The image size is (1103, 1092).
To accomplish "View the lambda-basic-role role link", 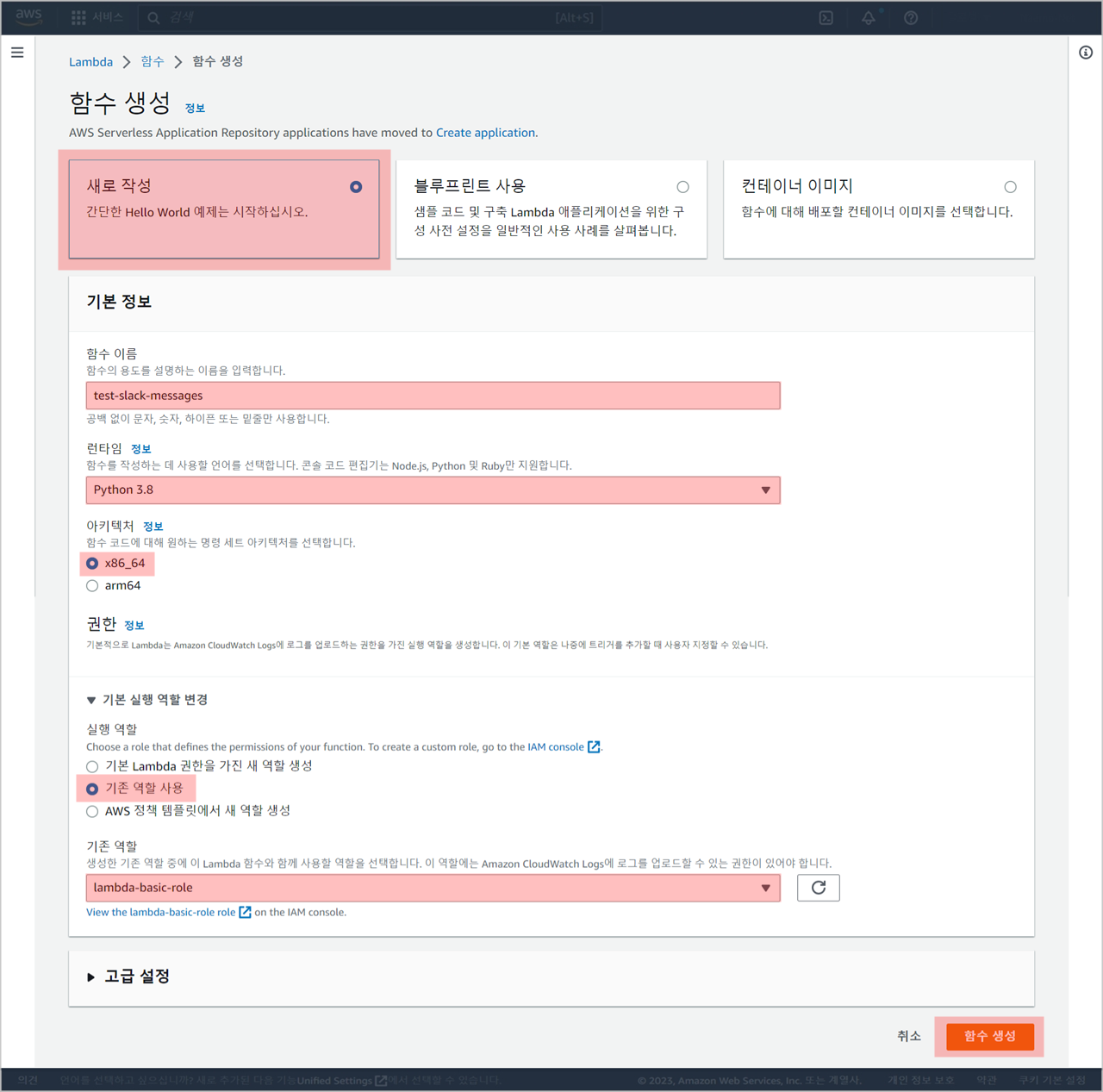I will (168, 912).
